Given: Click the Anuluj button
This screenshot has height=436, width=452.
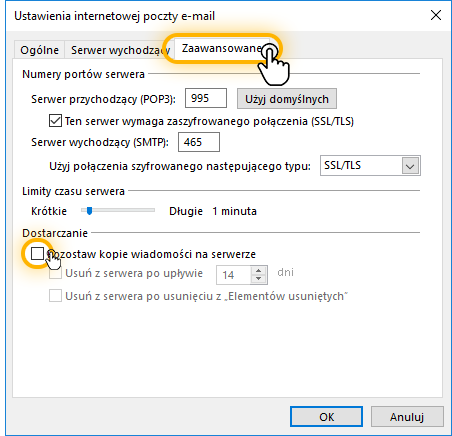Looking at the screenshot, I should point(407,417).
